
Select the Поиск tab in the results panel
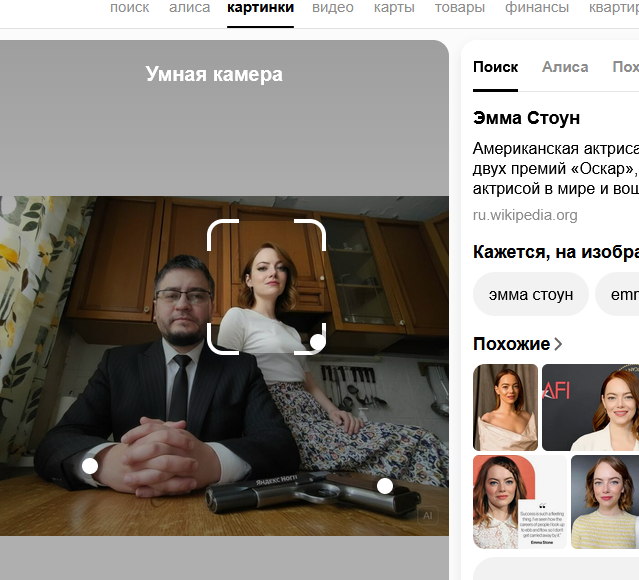pos(495,67)
